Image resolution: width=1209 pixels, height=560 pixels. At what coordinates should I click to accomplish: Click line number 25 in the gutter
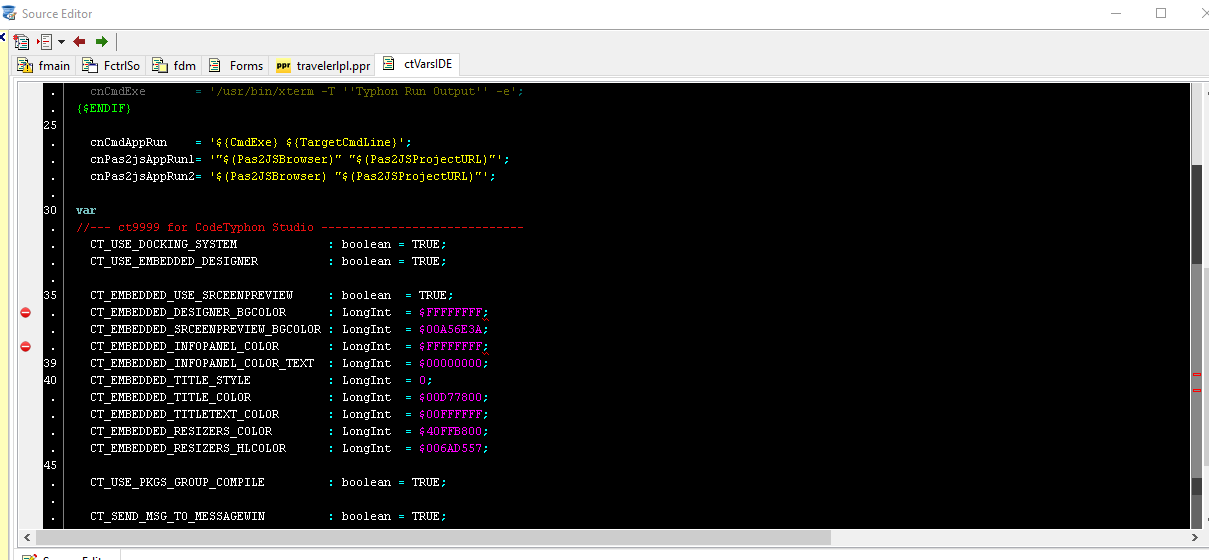pos(50,125)
